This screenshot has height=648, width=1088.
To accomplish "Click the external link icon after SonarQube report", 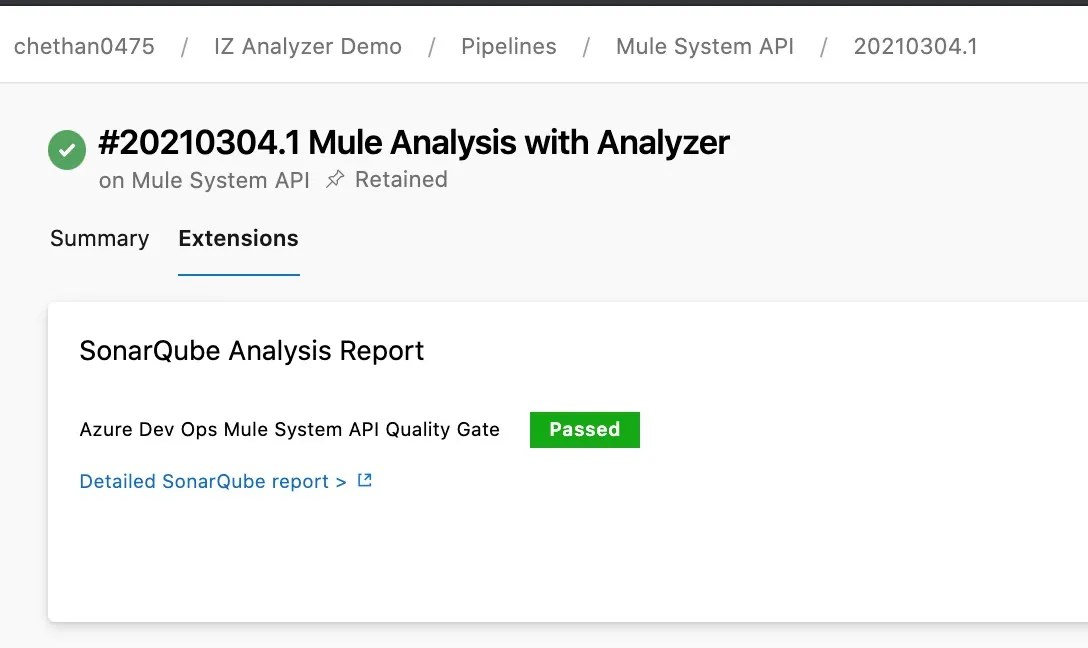I will (x=365, y=481).
